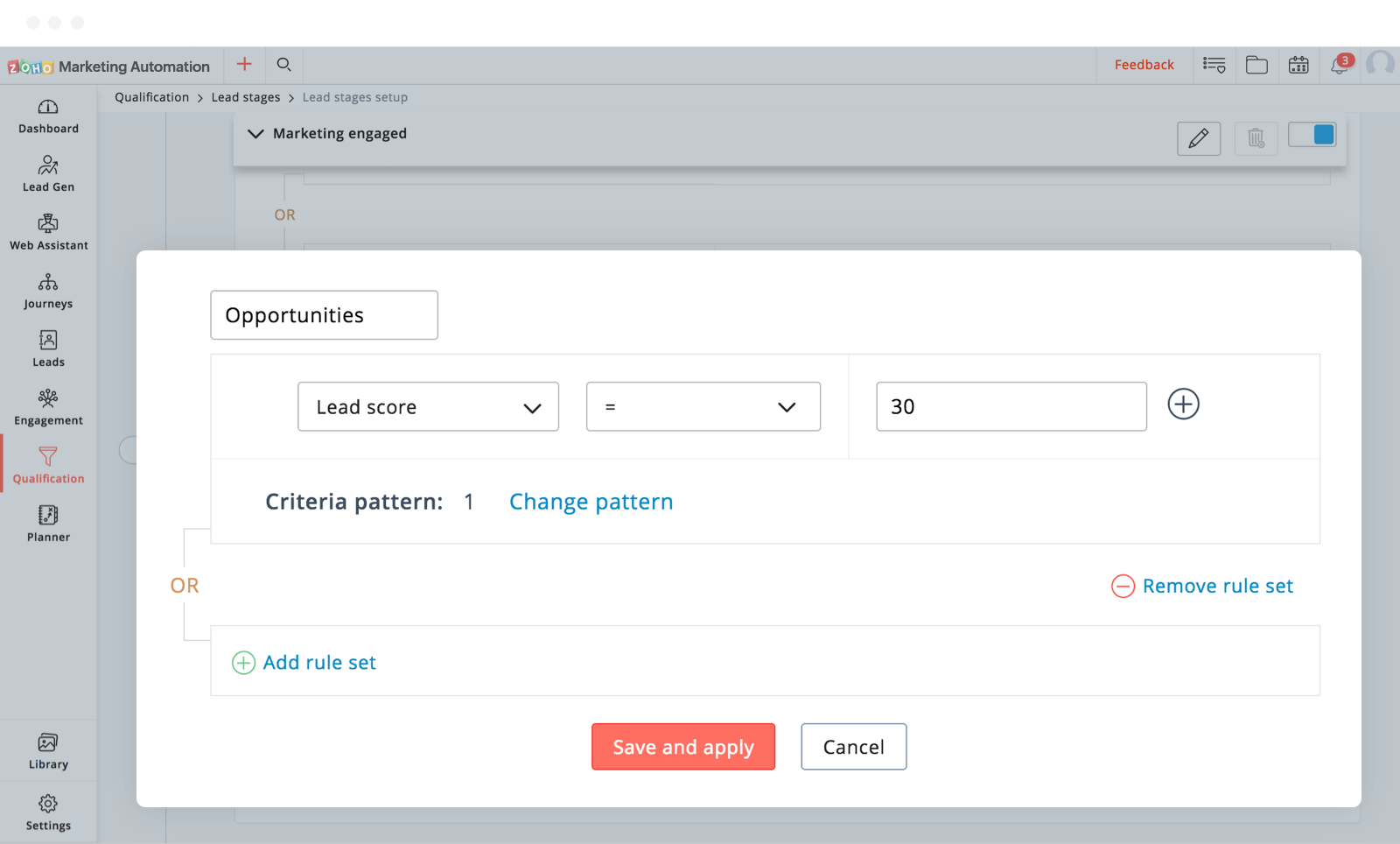Click Remove rule set link
The image size is (1400, 844).
[1216, 586]
